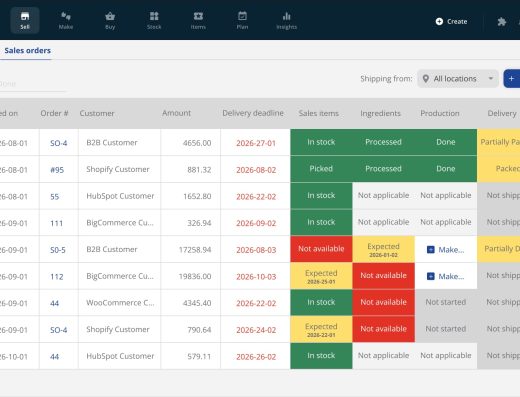Open order 111 link
Viewport: 520px width, 397px height.
[x=57, y=223]
